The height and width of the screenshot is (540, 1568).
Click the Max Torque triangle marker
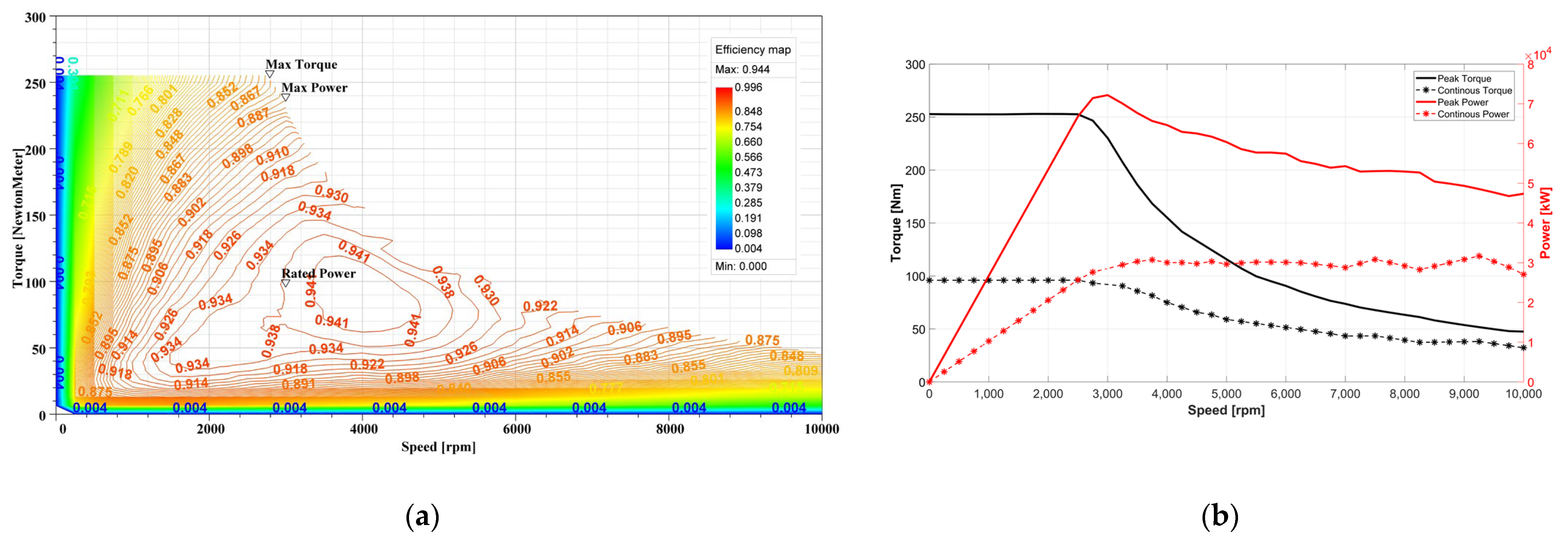click(x=270, y=74)
